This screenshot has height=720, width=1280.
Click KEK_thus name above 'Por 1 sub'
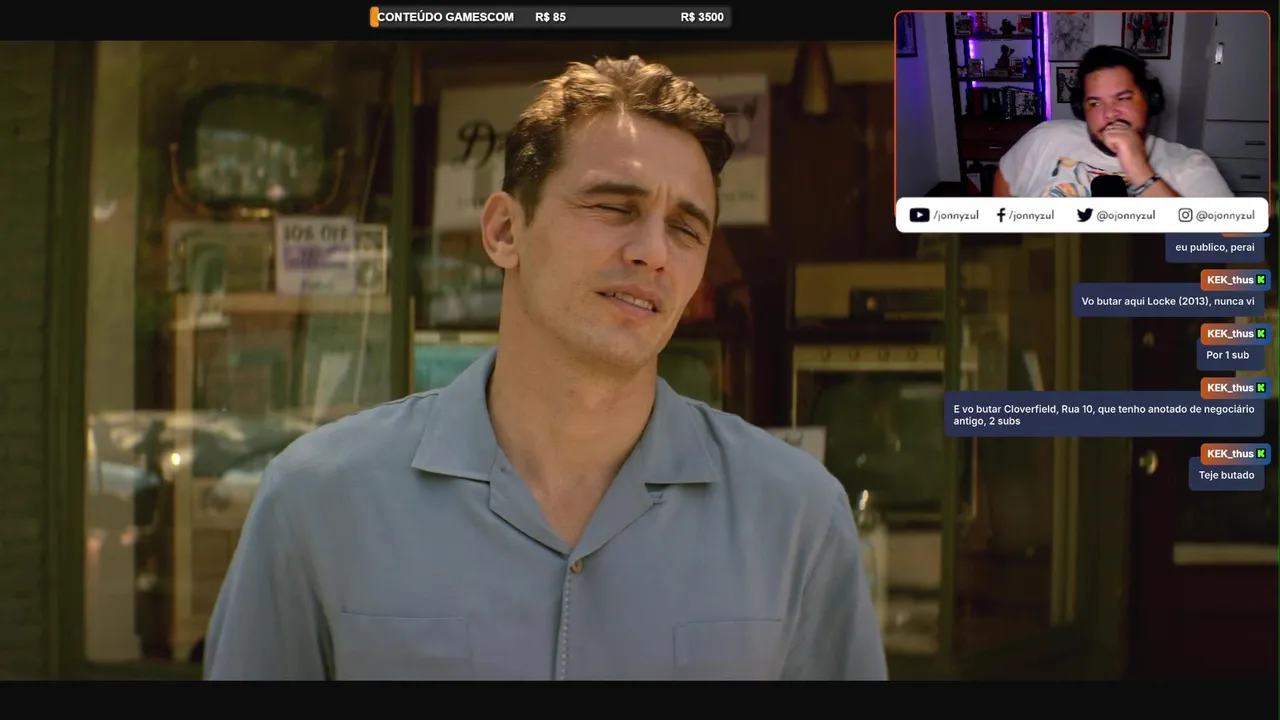(1230, 334)
